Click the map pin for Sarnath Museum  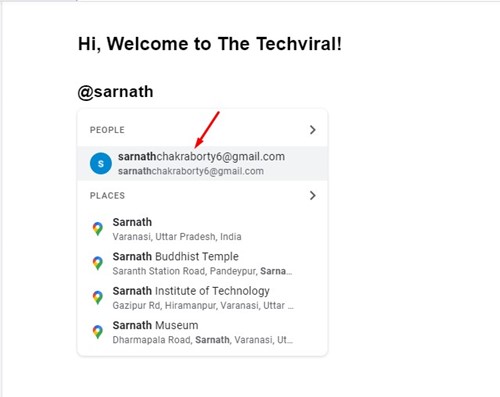click(x=98, y=332)
